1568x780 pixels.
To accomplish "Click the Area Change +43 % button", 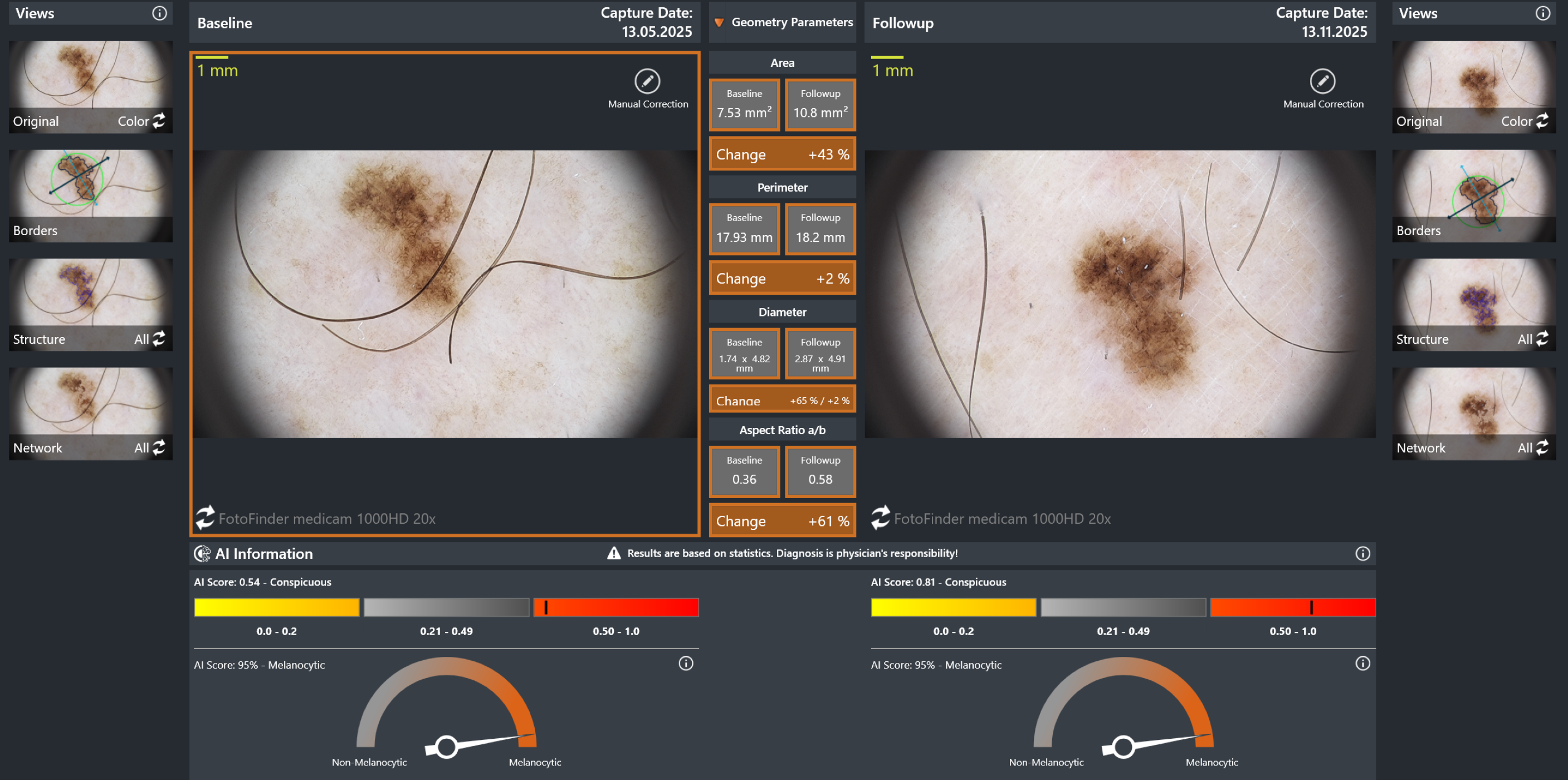I will [x=781, y=154].
